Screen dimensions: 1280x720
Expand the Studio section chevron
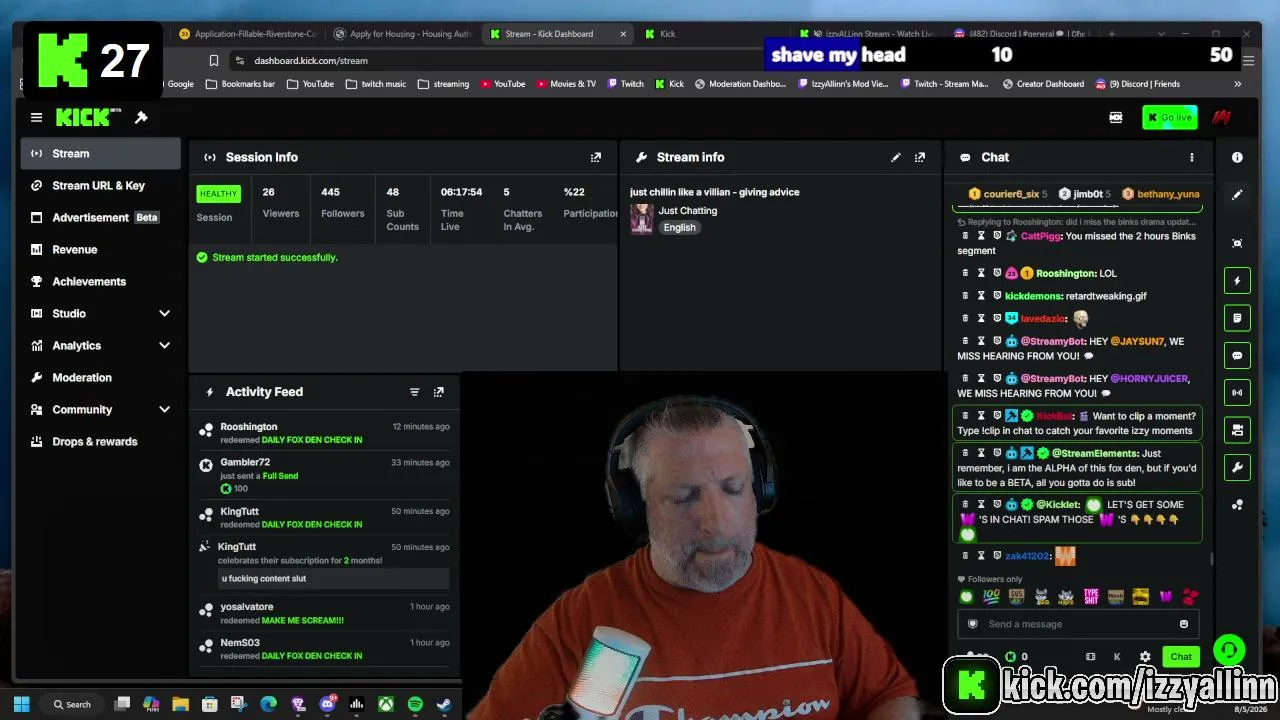(165, 314)
